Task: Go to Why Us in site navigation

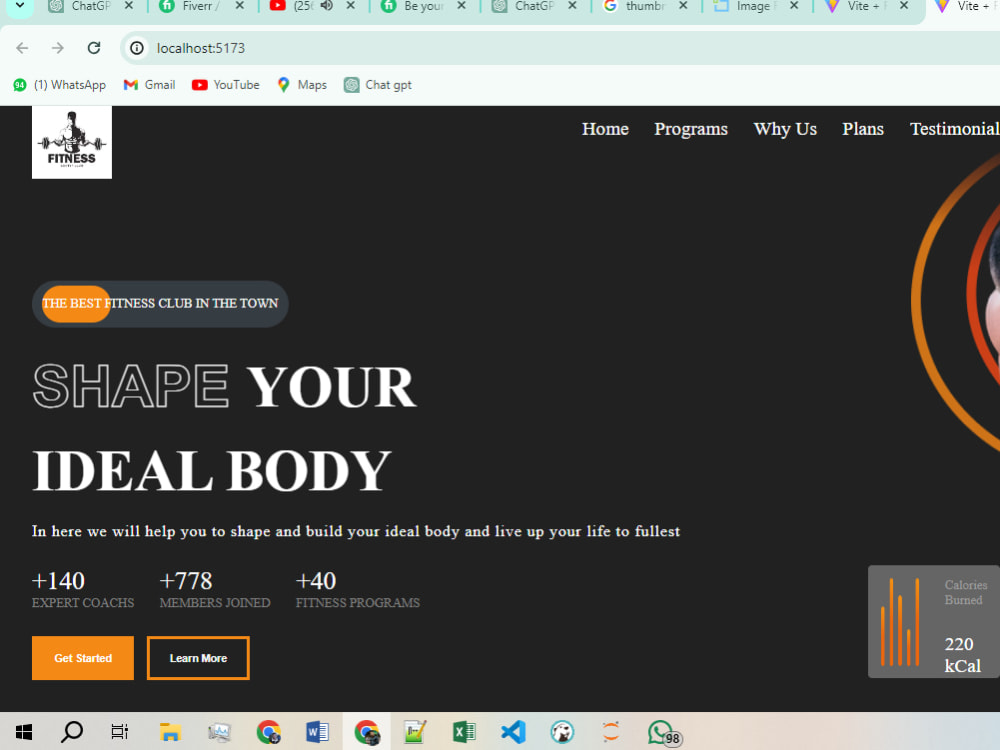Action: 785,129
